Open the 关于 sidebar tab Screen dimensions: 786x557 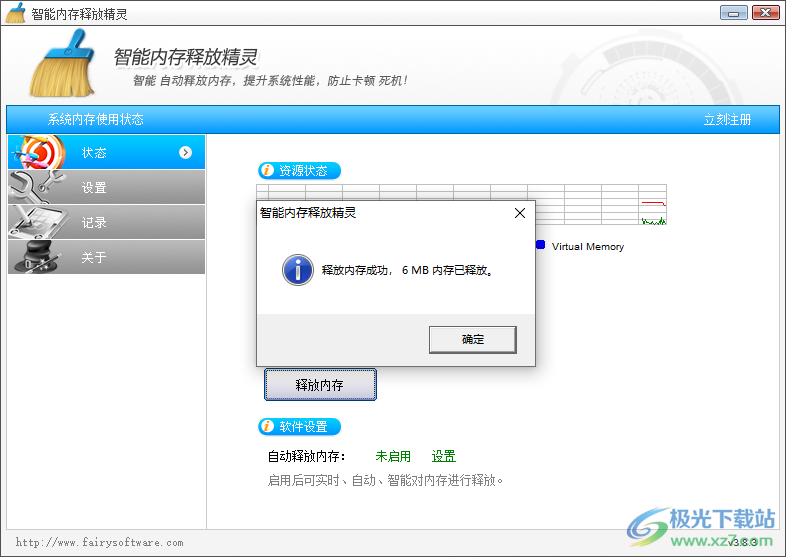(95, 257)
